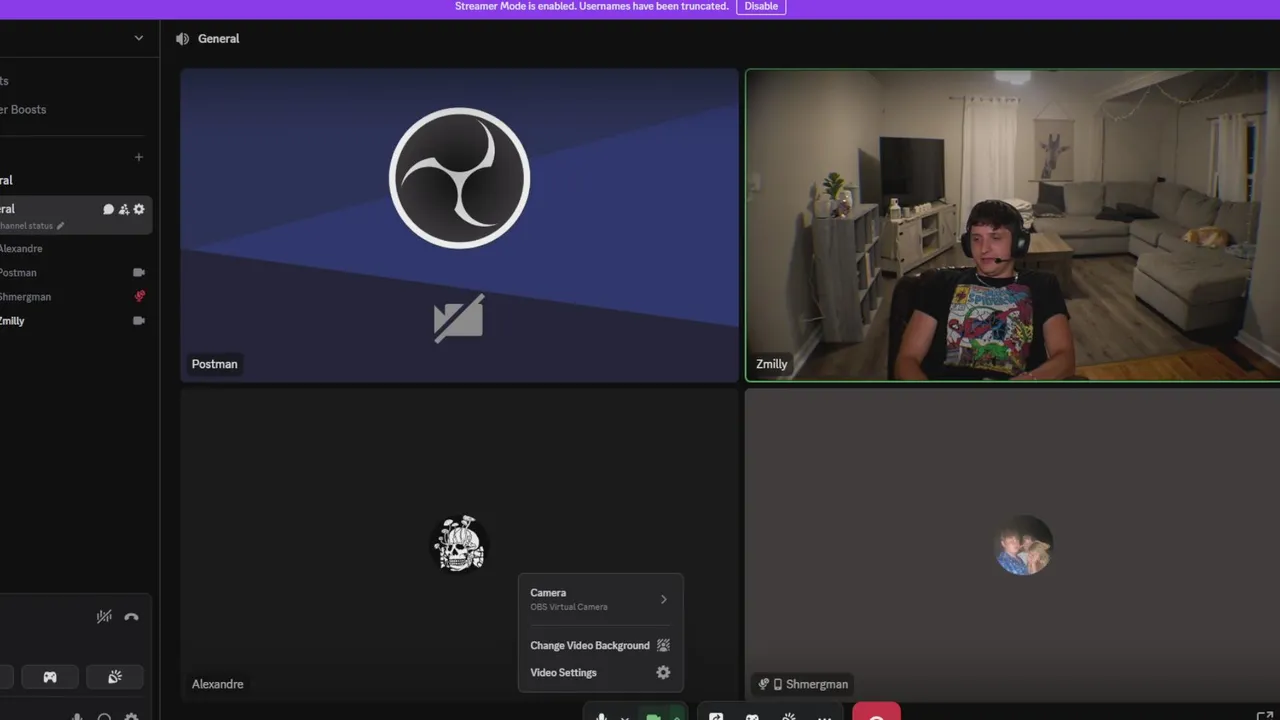Click the red disconnect call button

877,712
